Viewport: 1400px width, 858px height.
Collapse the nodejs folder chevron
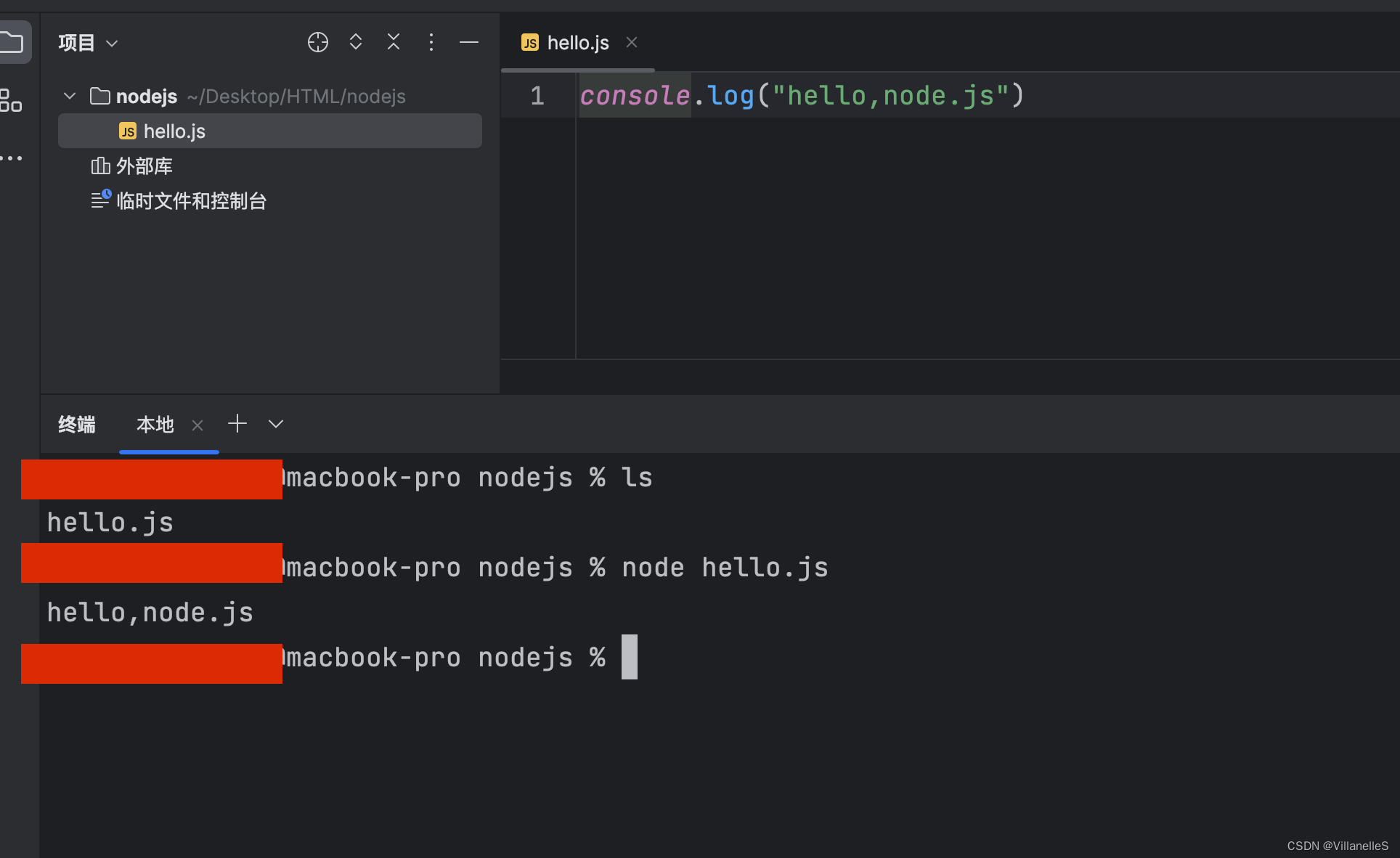click(x=70, y=96)
